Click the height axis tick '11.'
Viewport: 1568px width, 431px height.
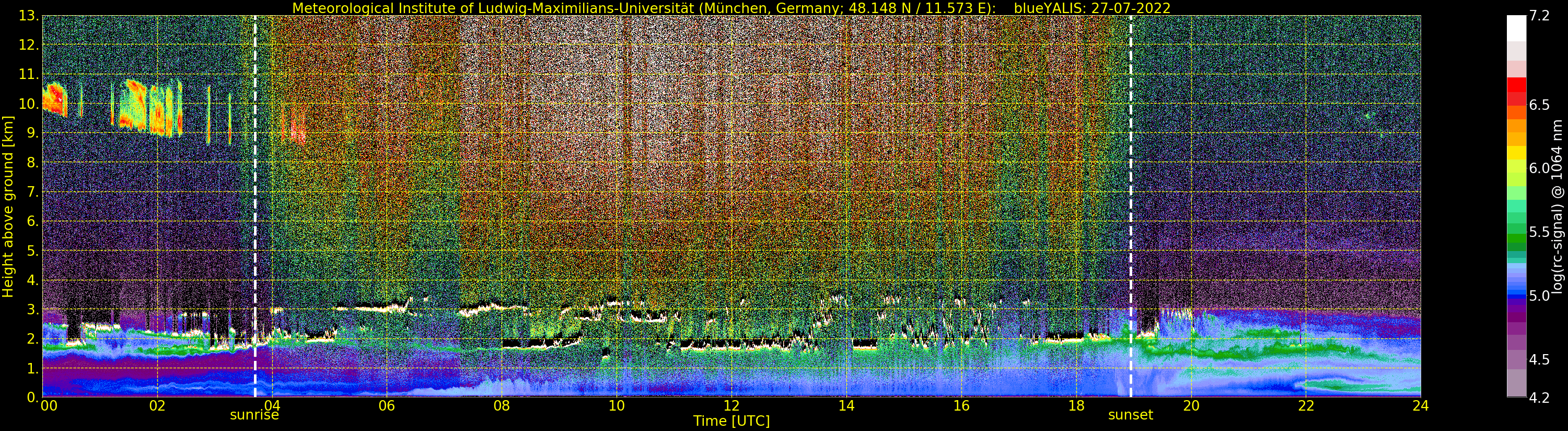point(28,74)
